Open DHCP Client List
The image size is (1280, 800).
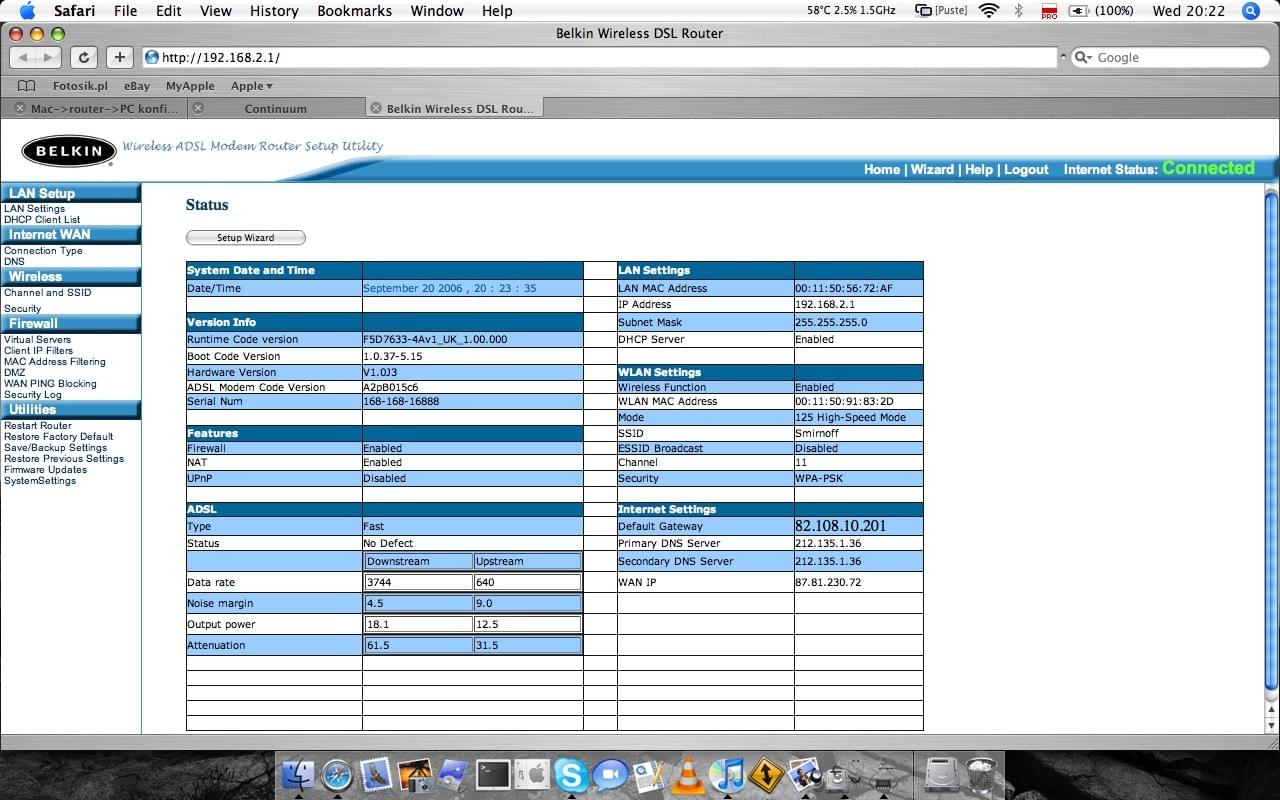coord(42,219)
